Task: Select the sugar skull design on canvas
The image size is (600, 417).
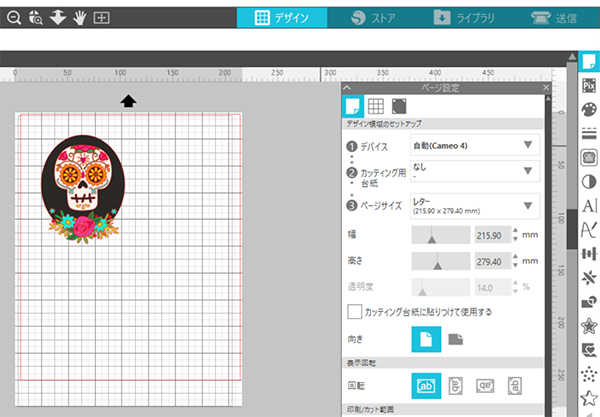Action: click(83, 189)
